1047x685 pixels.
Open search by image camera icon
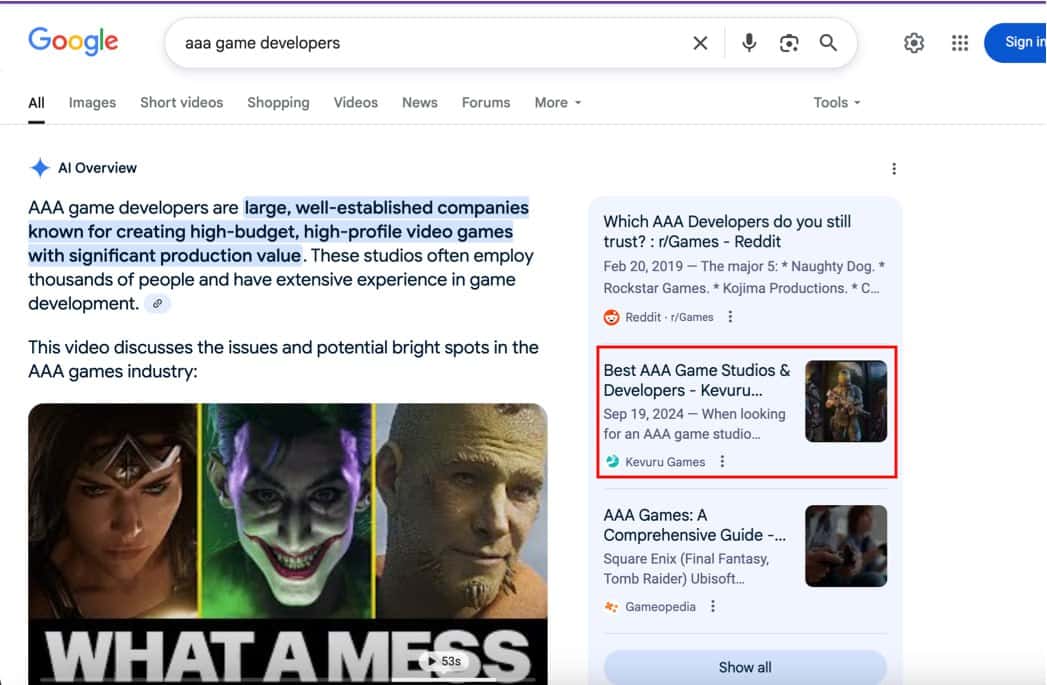(x=789, y=43)
